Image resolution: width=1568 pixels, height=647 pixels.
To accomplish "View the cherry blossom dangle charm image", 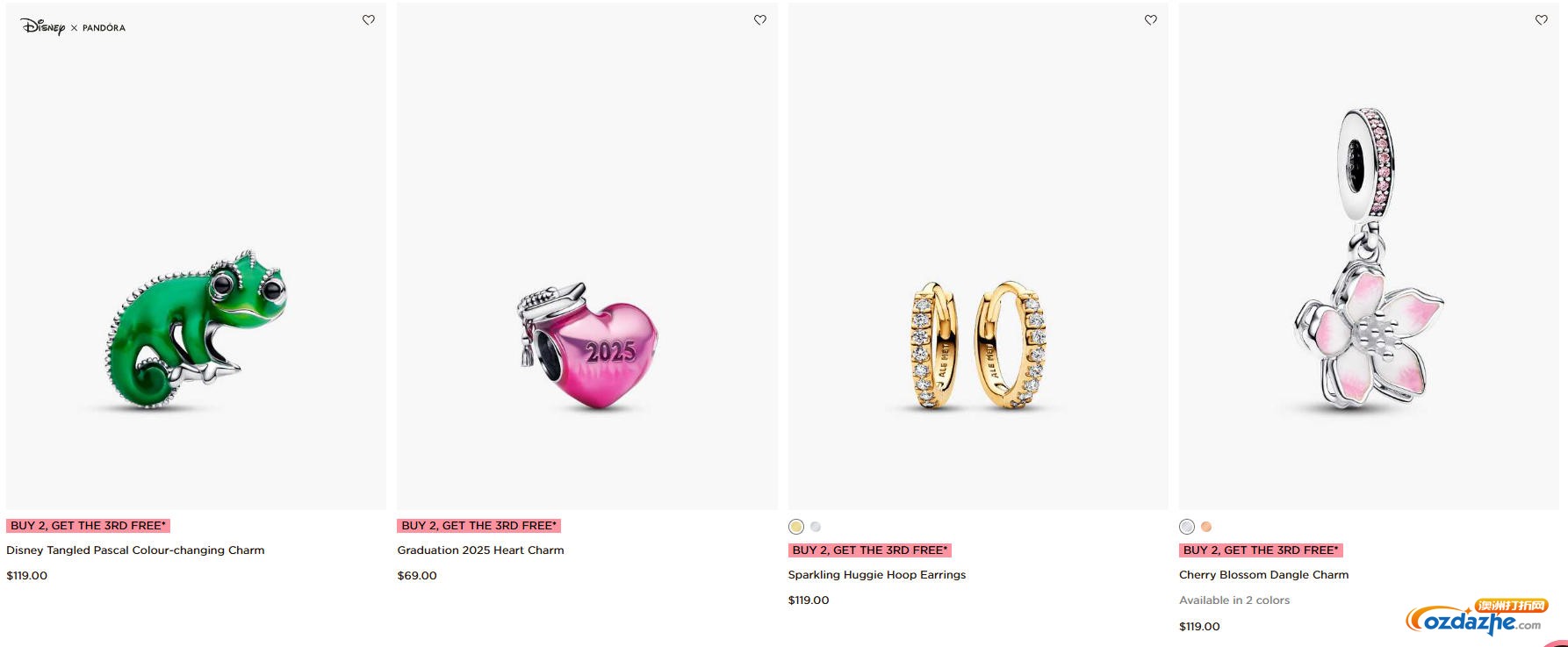I will (x=1369, y=256).
